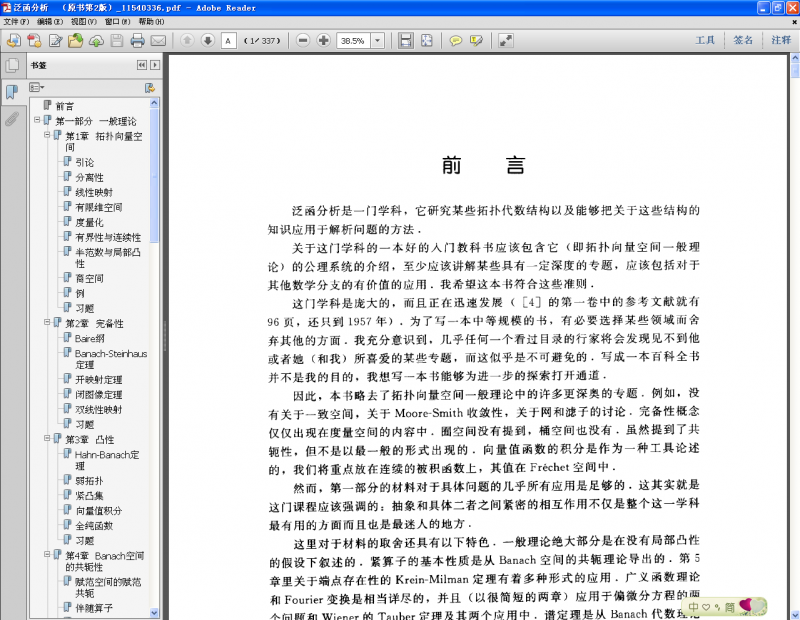
Task: Open the 伴随算子 bookmark
Action: click(94, 608)
